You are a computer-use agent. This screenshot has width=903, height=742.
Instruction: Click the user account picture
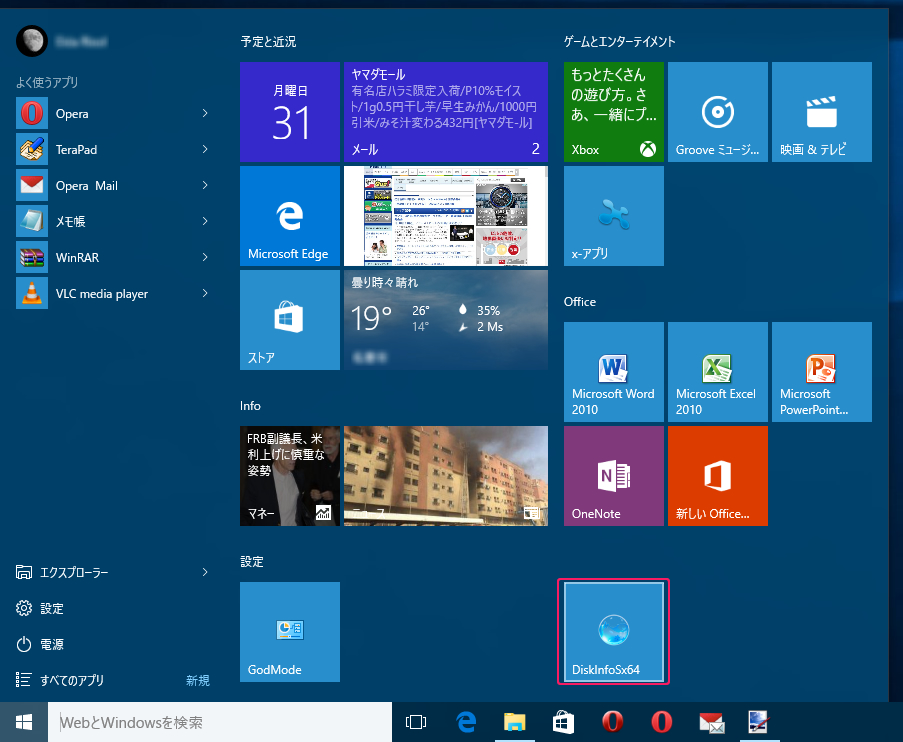click(32, 41)
